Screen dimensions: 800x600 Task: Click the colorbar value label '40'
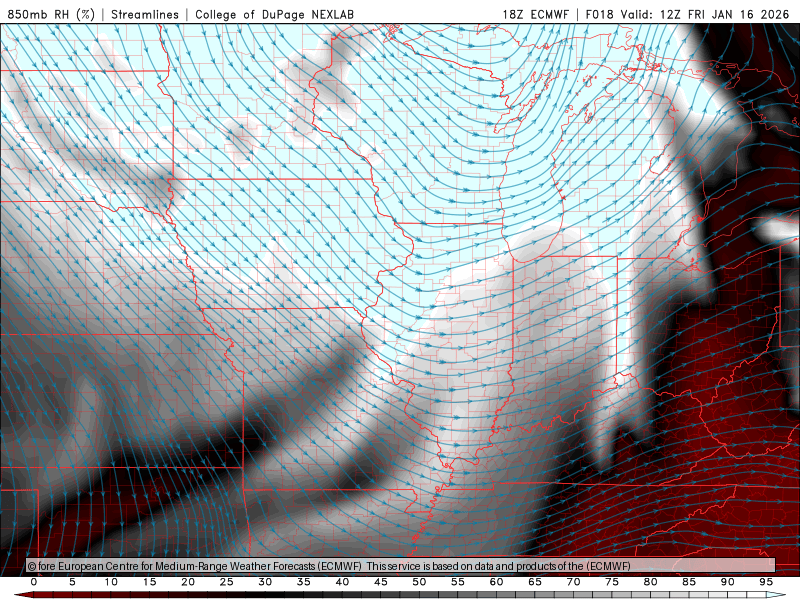coord(342,582)
